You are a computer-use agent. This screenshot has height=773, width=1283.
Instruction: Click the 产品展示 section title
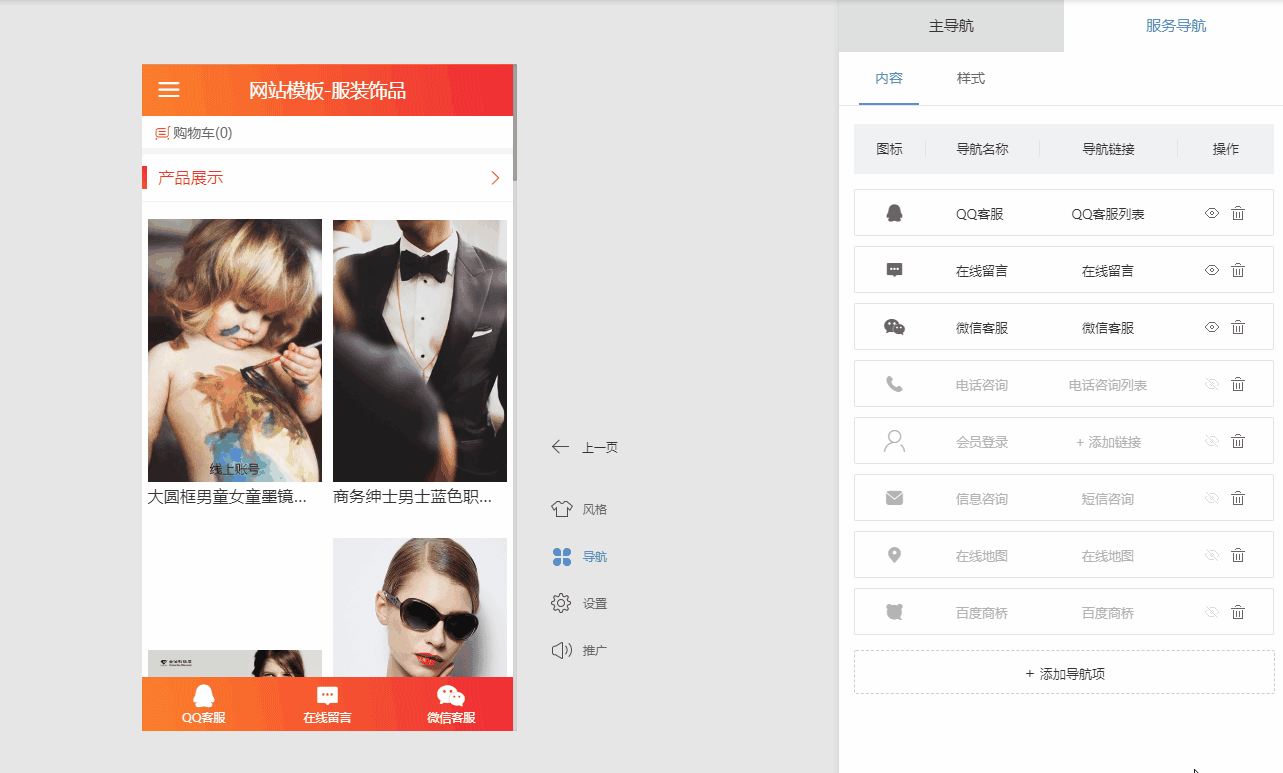tap(190, 178)
